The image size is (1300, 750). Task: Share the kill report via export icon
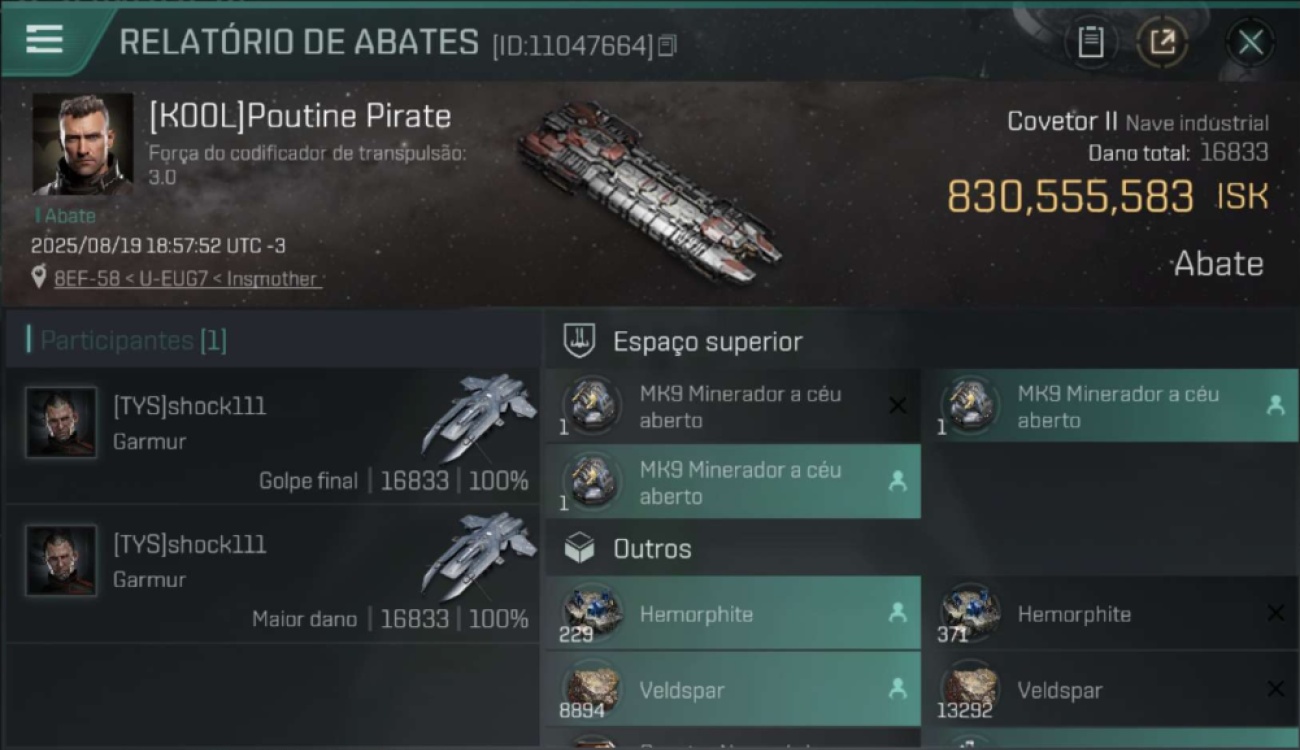(1162, 42)
